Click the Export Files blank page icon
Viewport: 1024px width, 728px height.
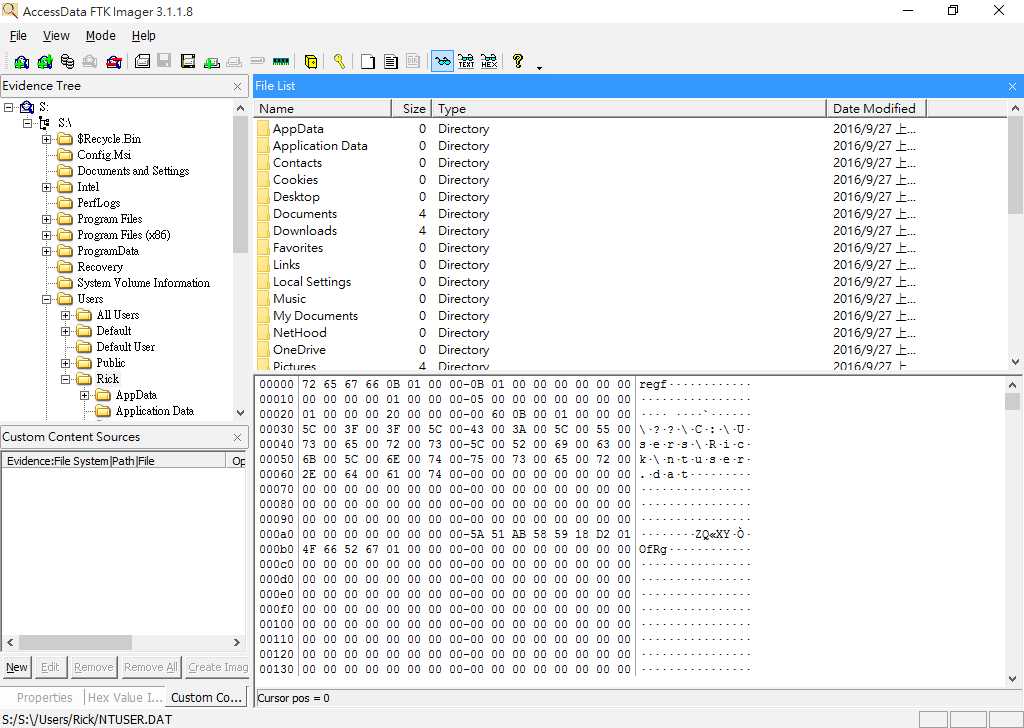pos(368,61)
